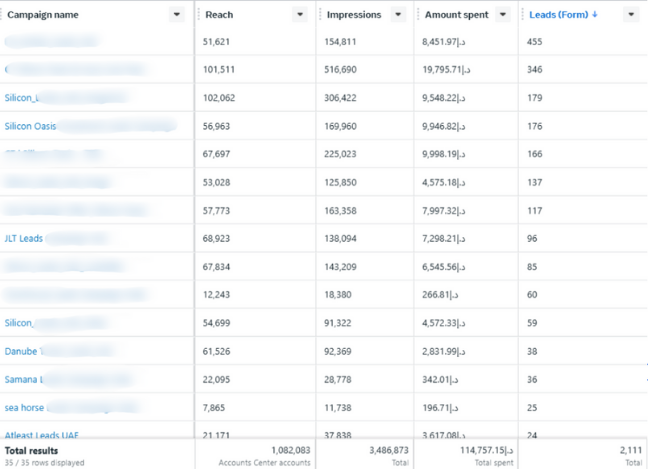Select the Leads value 346
This screenshot has width=648, height=469.
coord(534,69)
